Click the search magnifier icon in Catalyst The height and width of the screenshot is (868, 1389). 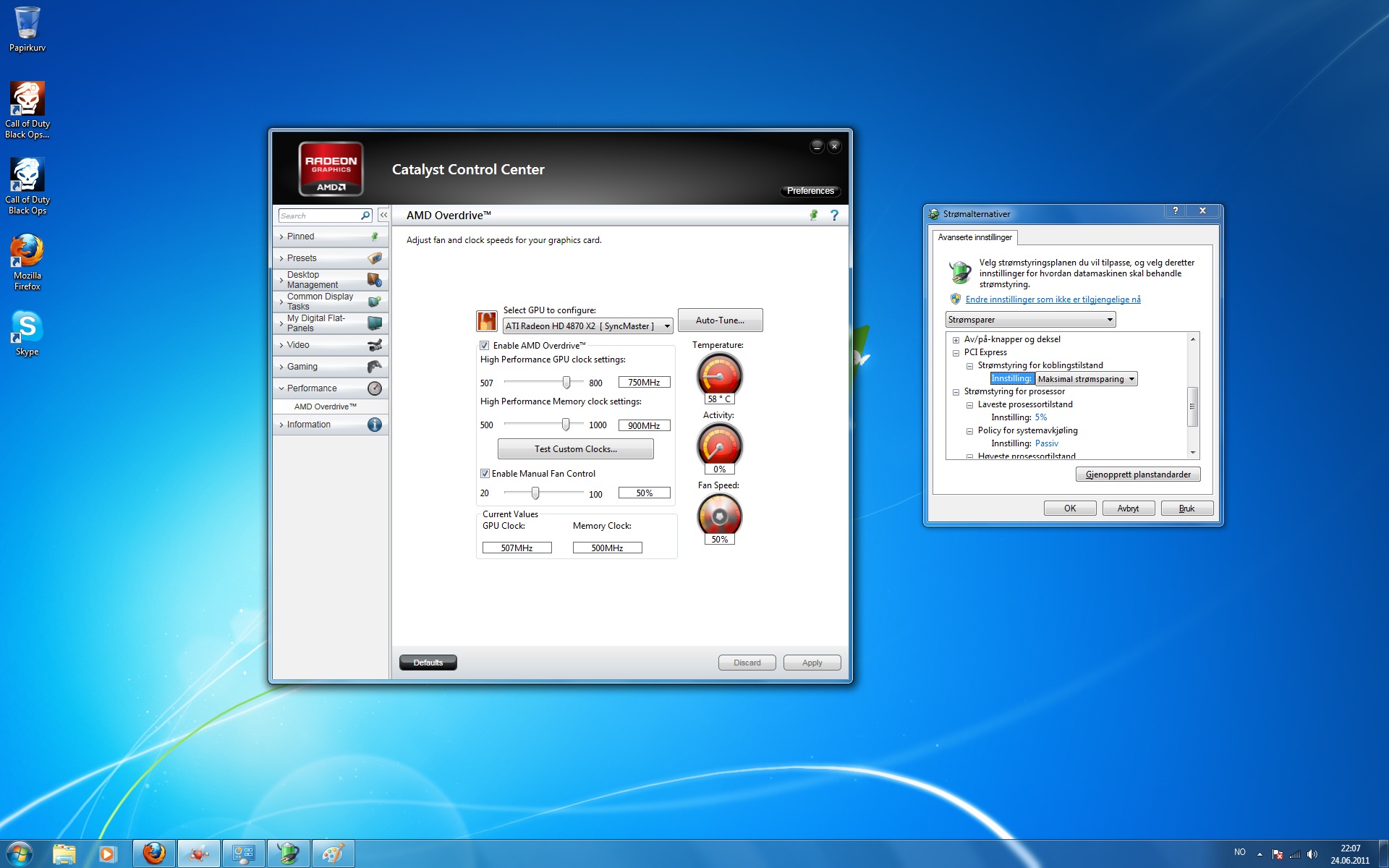[x=365, y=216]
